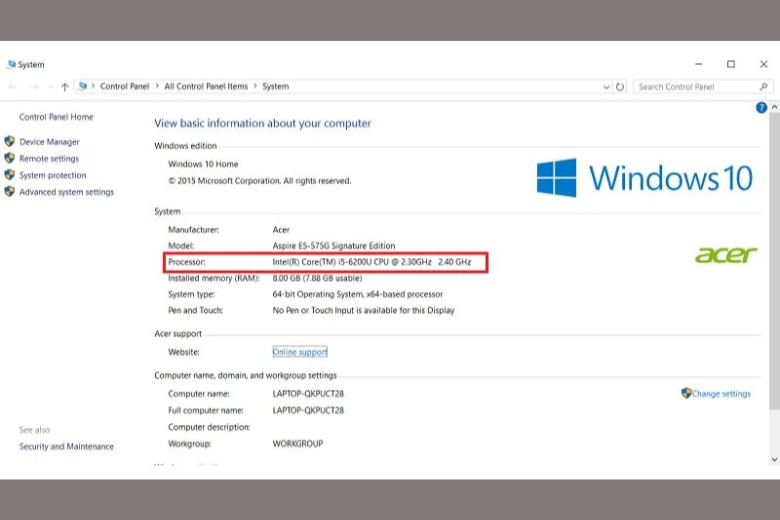780x520 pixels.
Task: Open Advanced system settings
Action: click(x=66, y=192)
